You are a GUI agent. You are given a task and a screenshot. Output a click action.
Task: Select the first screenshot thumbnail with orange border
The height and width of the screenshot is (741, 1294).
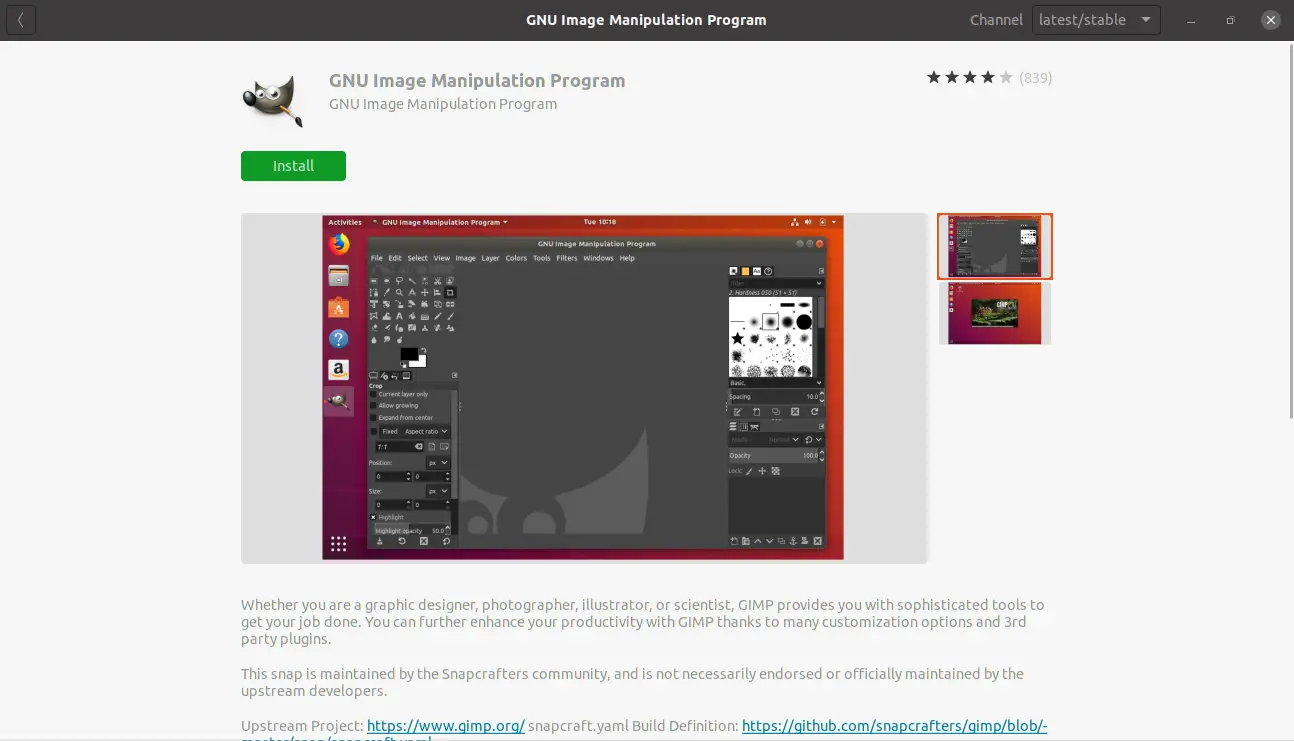(995, 246)
